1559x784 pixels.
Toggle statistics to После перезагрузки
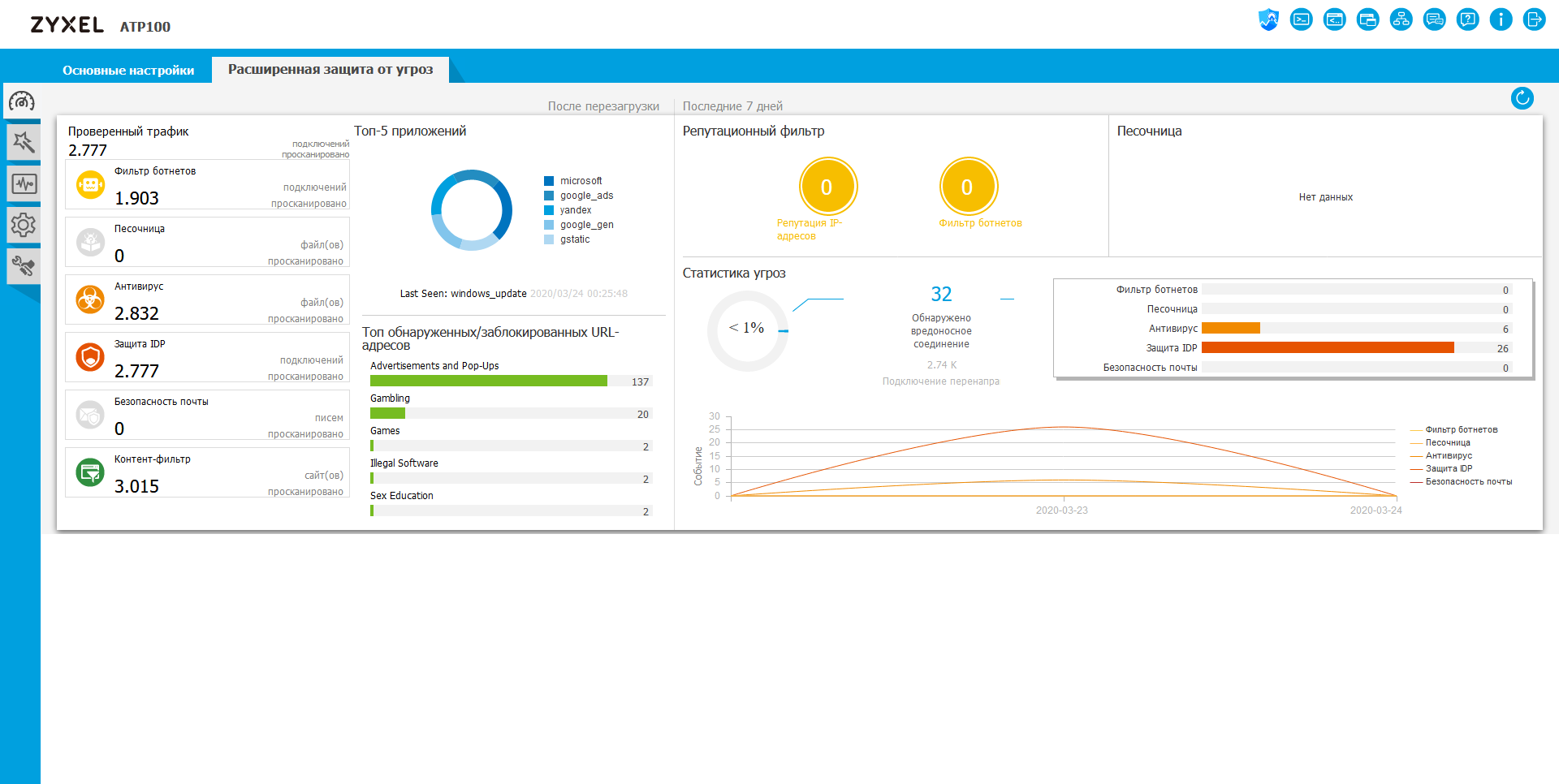pyautogui.click(x=603, y=106)
